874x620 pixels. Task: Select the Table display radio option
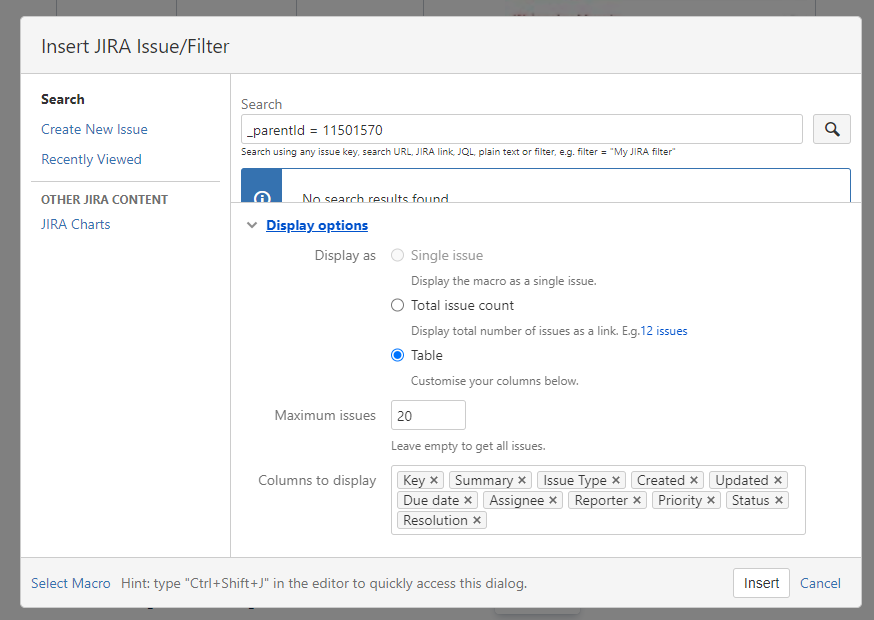point(397,356)
